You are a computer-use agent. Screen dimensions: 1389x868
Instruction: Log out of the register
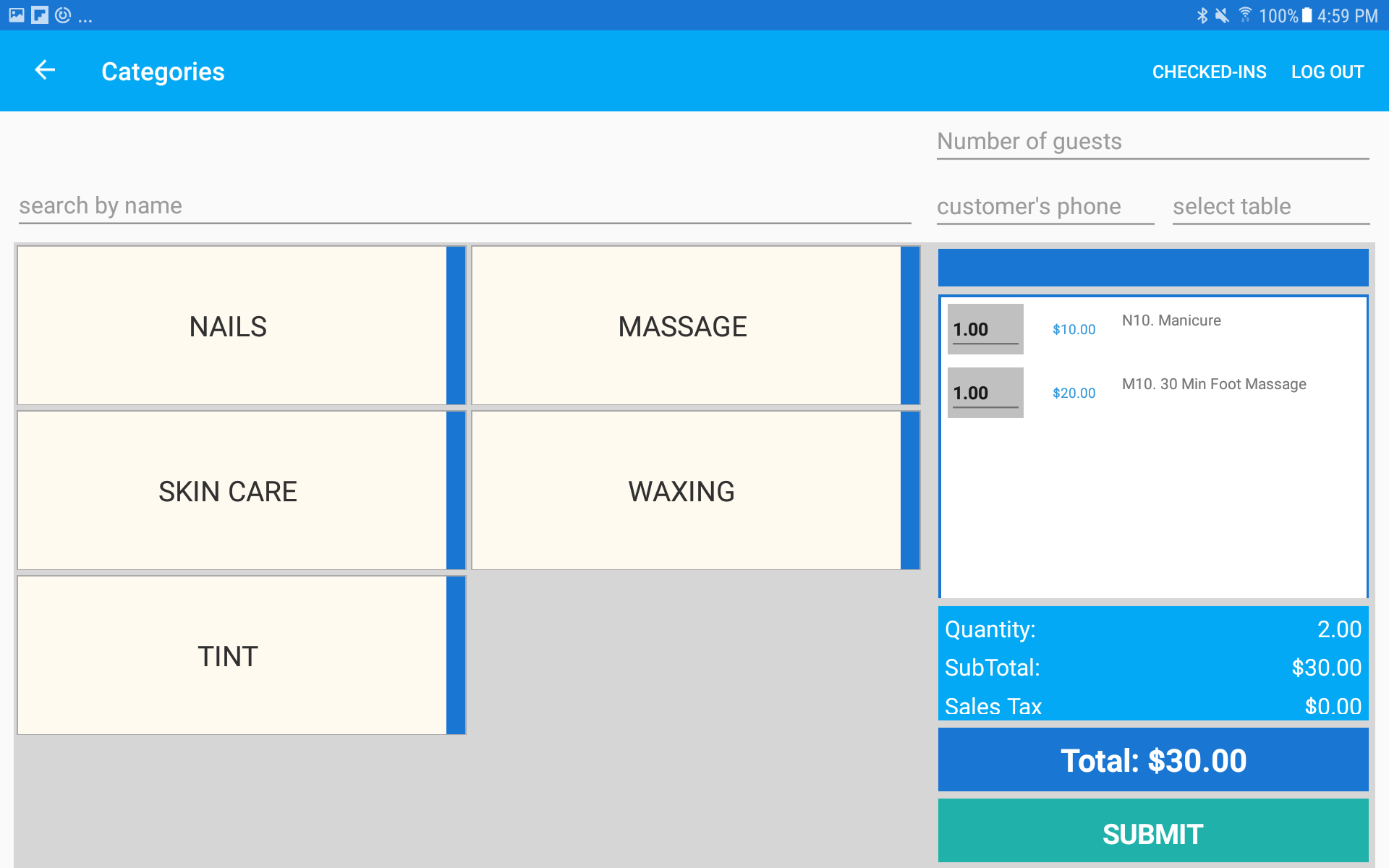pos(1328,71)
